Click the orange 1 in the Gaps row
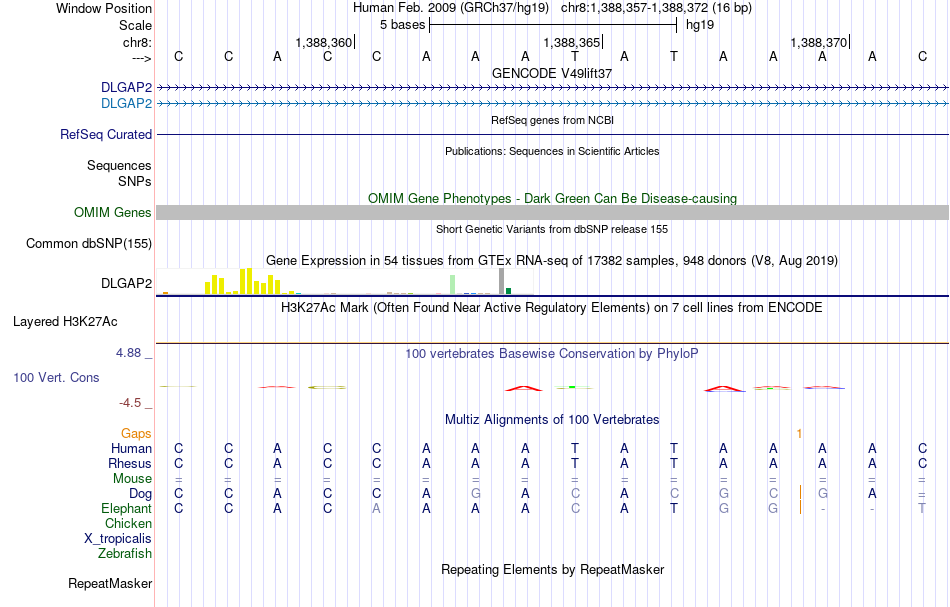The width and height of the screenshot is (950, 607). click(800, 434)
